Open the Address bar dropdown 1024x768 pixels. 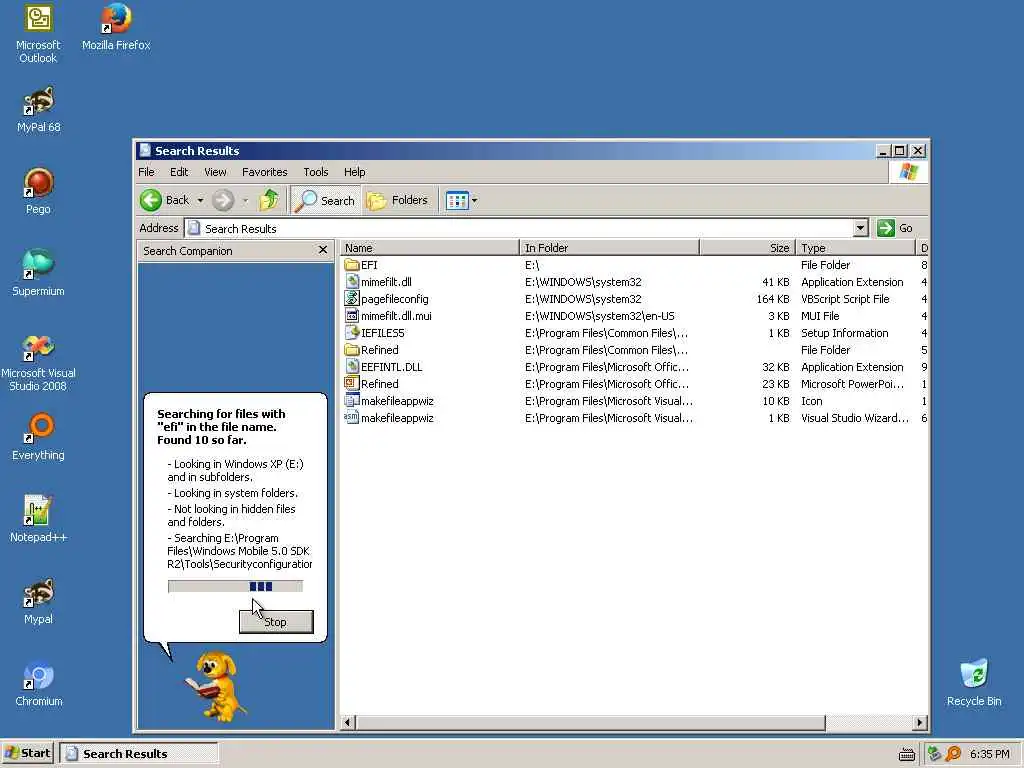pyautogui.click(x=861, y=228)
